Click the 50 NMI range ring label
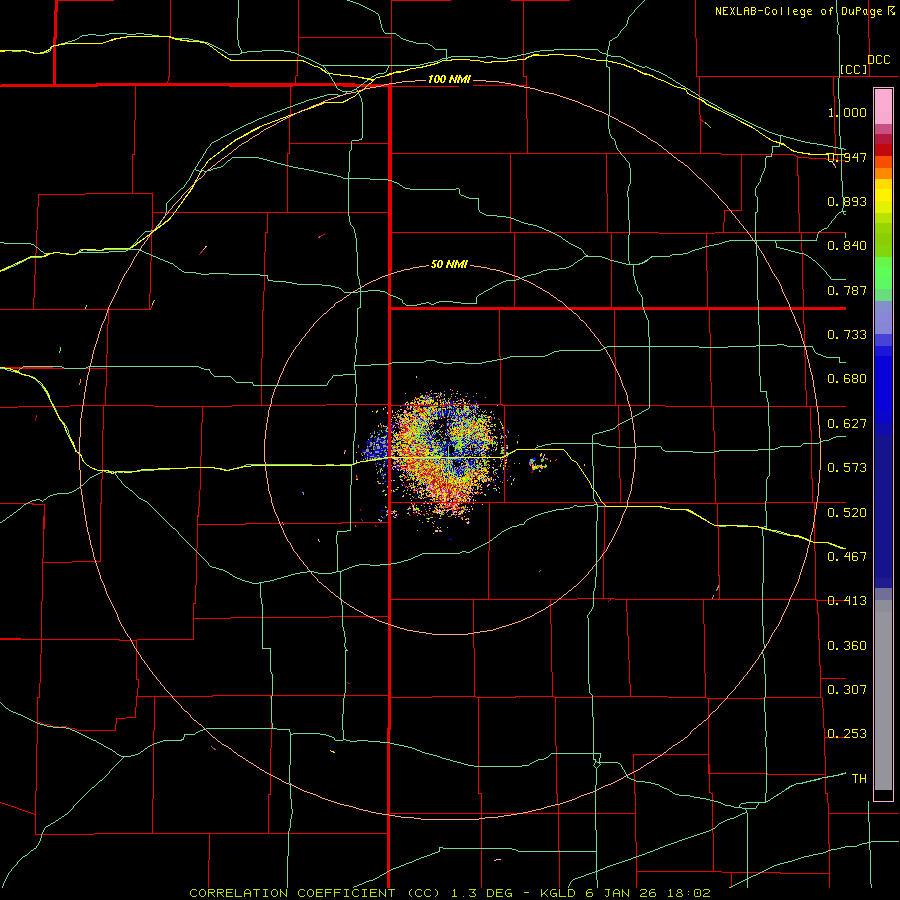The image size is (900, 900). point(449,264)
